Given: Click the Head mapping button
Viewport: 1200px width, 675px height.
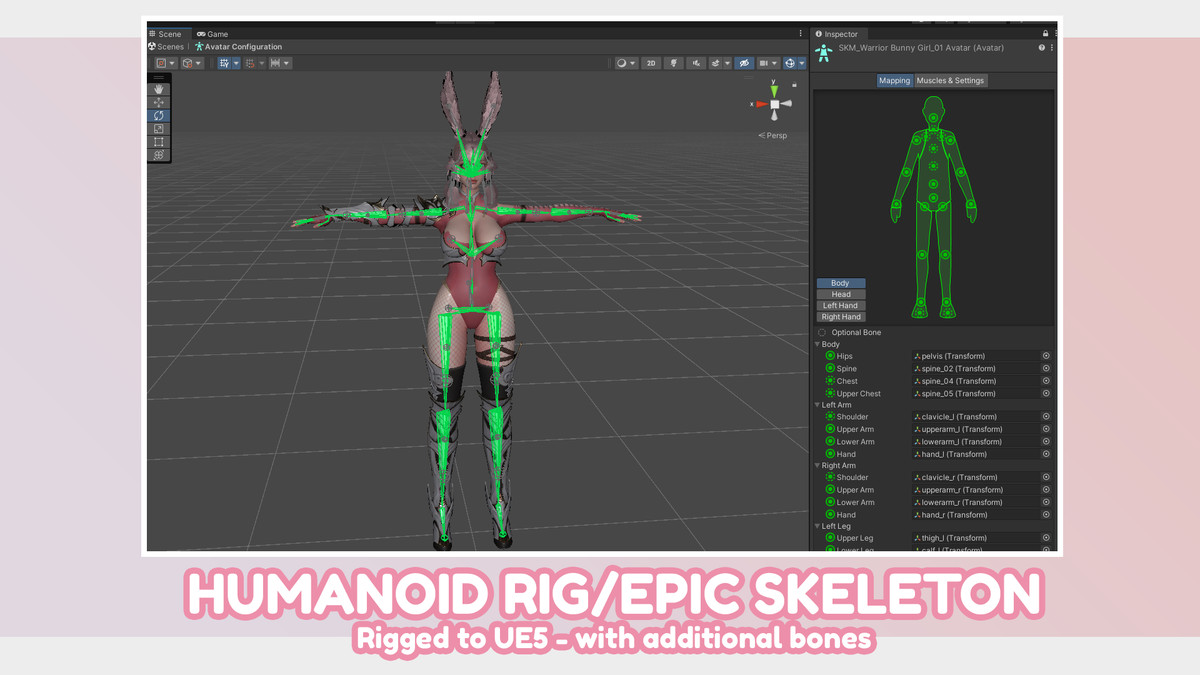Looking at the screenshot, I should click(840, 294).
